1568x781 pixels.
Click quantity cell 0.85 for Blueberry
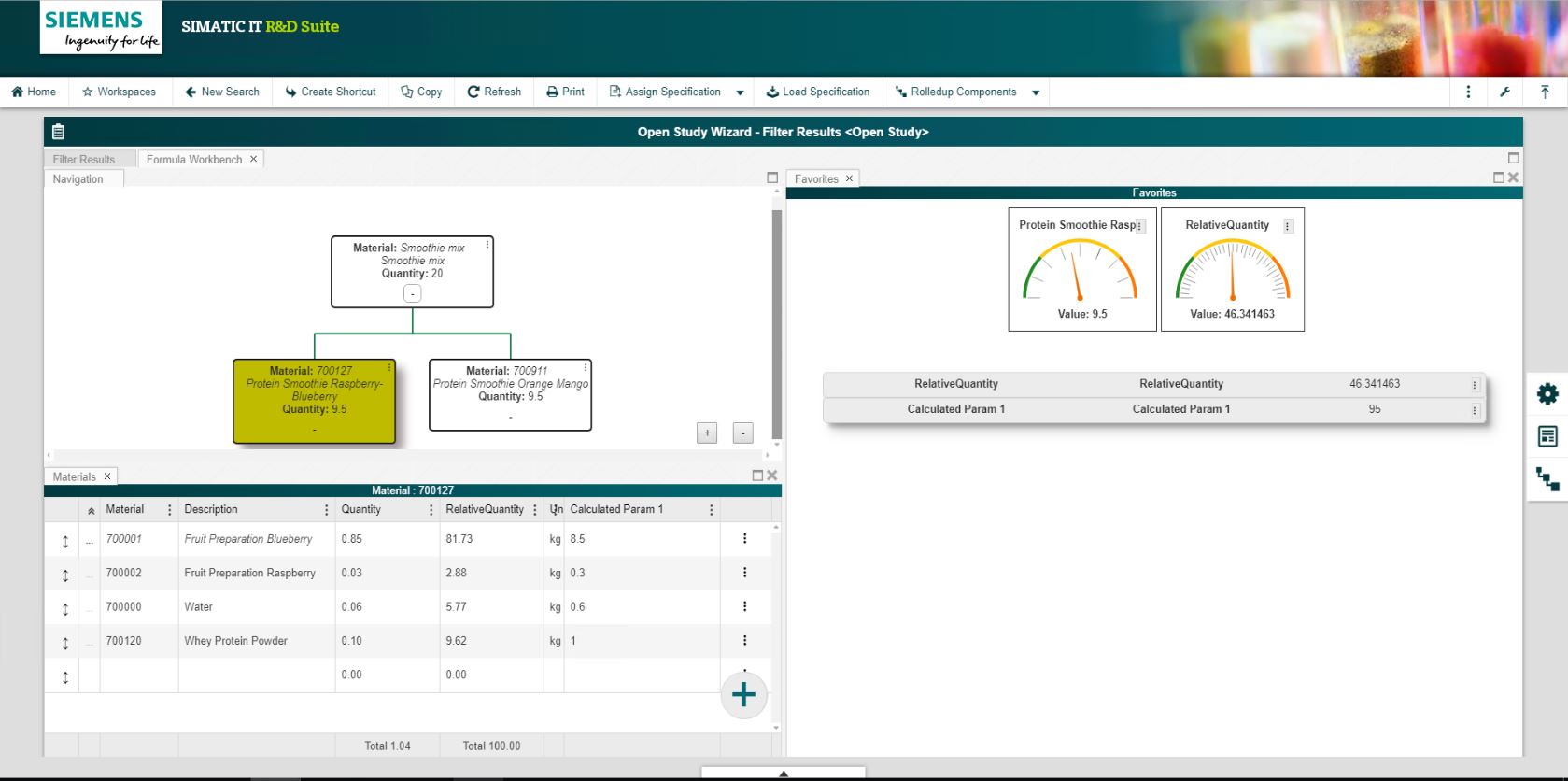coord(388,539)
